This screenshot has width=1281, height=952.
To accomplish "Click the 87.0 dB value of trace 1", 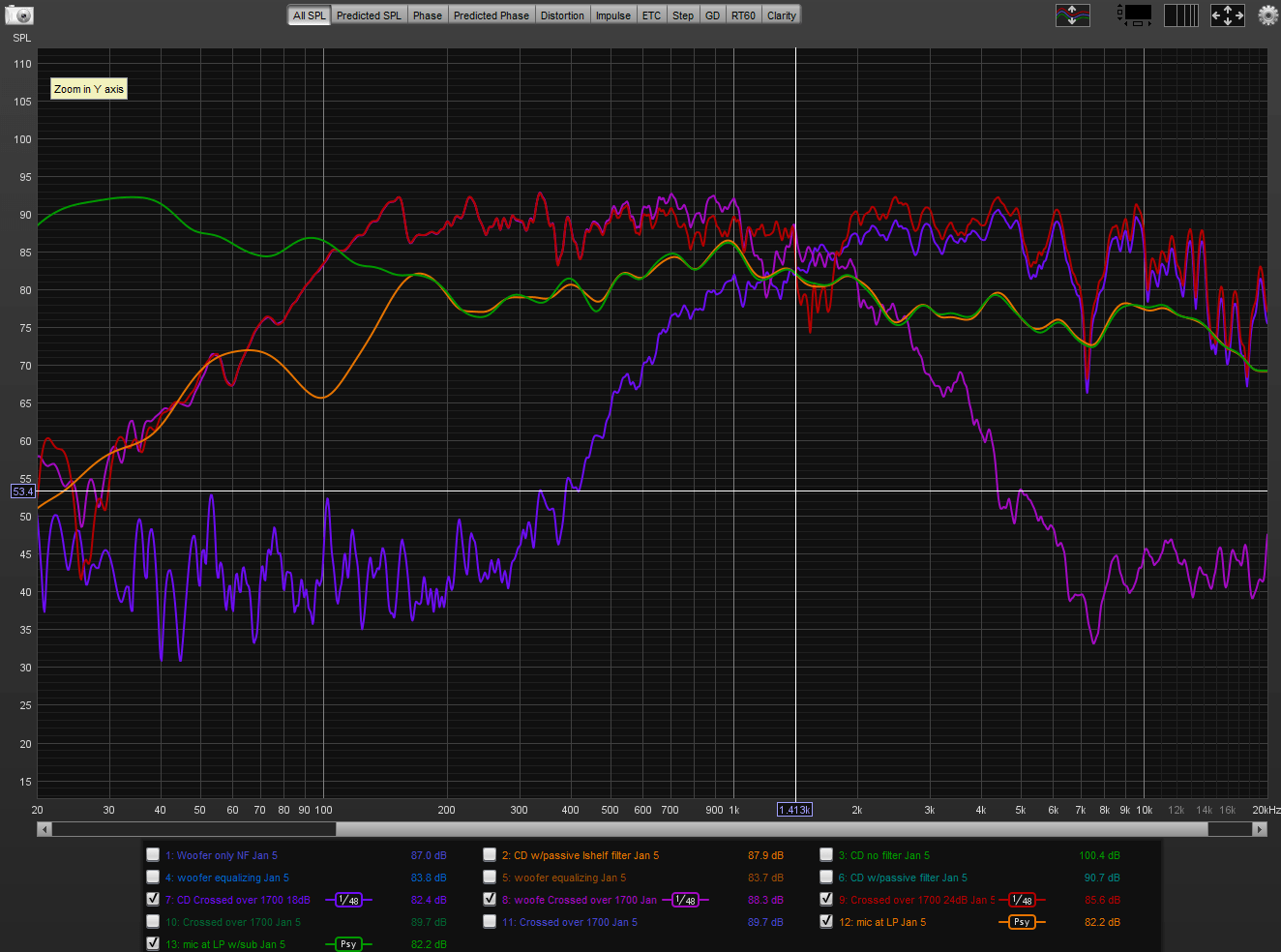I will coord(429,855).
